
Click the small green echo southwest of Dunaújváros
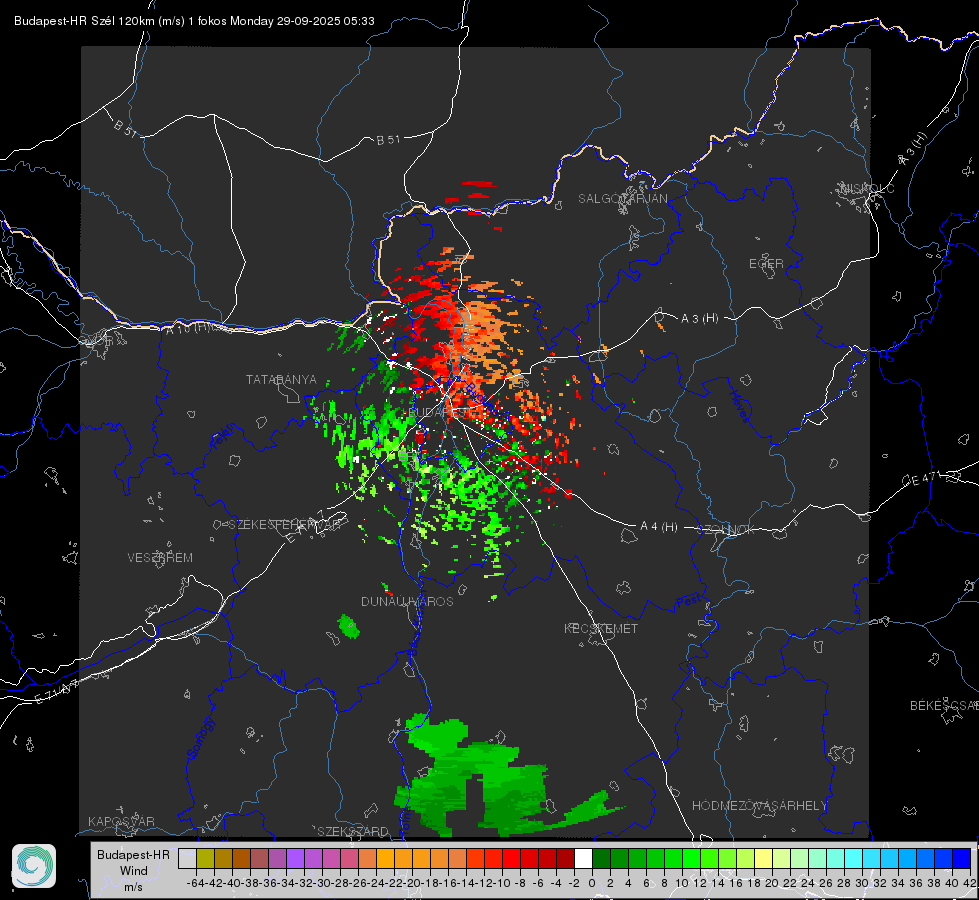point(348,626)
